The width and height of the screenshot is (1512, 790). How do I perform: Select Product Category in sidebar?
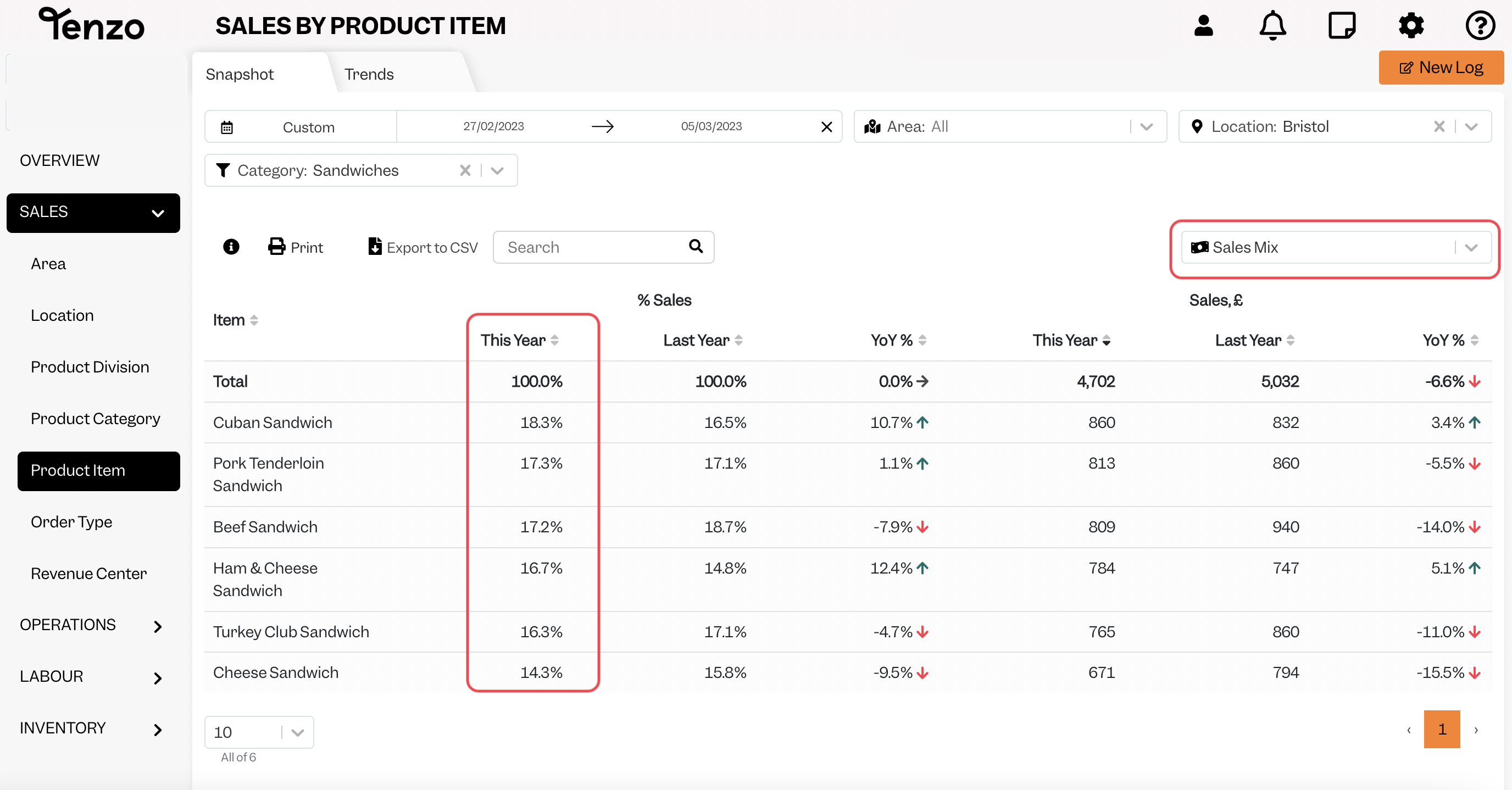point(95,419)
